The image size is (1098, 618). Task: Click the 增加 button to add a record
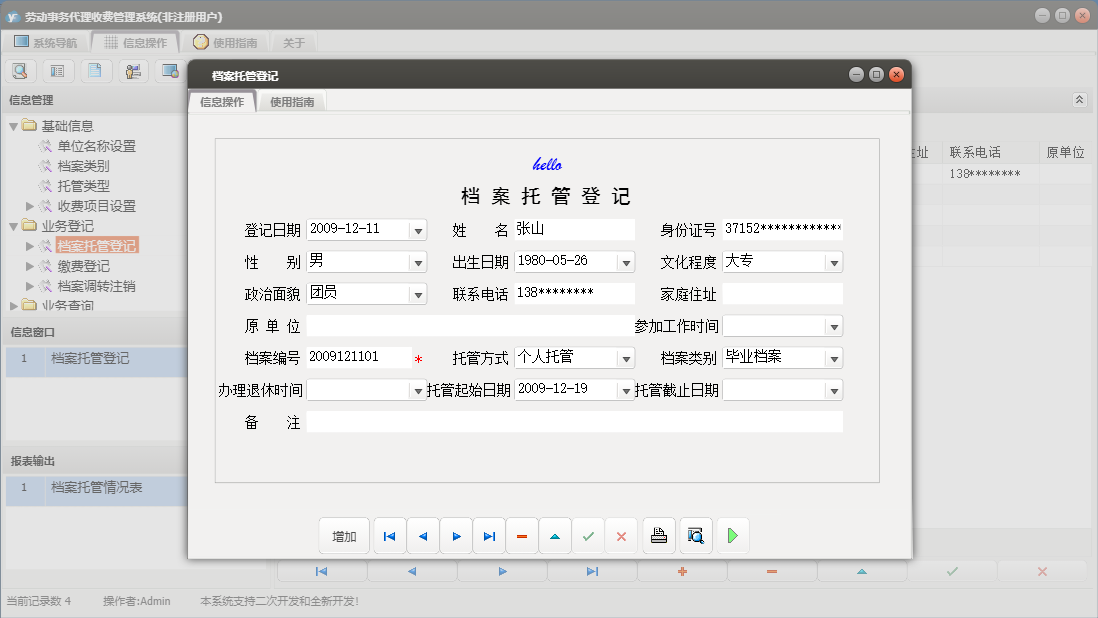344,535
